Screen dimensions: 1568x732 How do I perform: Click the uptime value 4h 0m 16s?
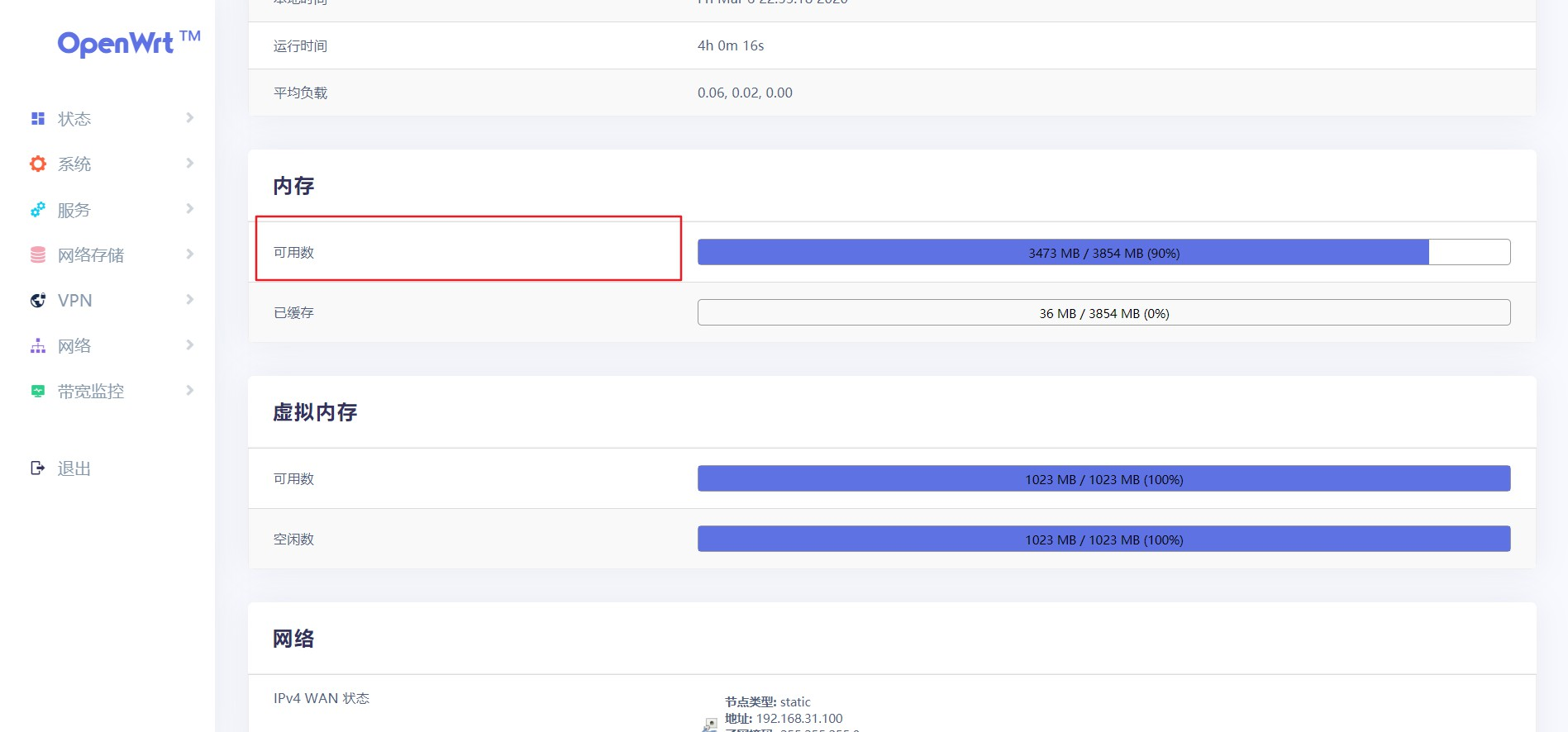tap(731, 45)
